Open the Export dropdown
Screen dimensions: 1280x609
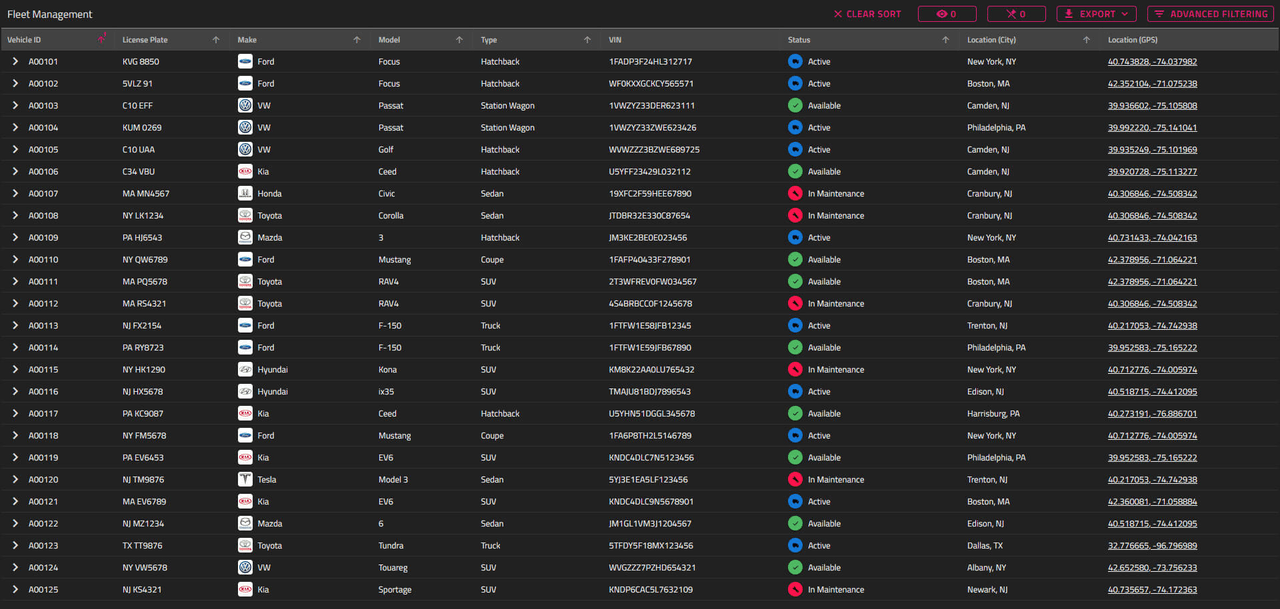click(x=1096, y=14)
